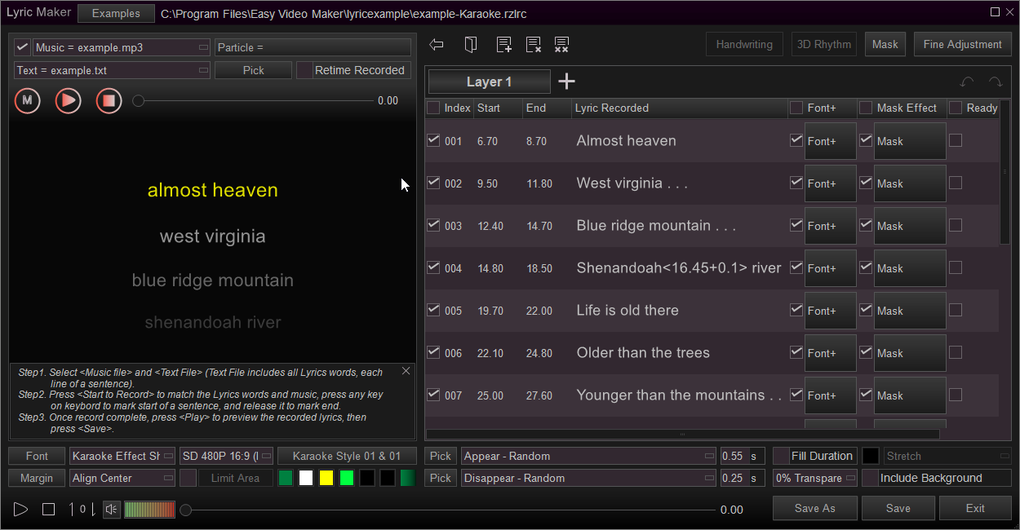Image resolution: width=1020 pixels, height=530 pixels.
Task: Add a new layer with plus
Action: [567, 81]
